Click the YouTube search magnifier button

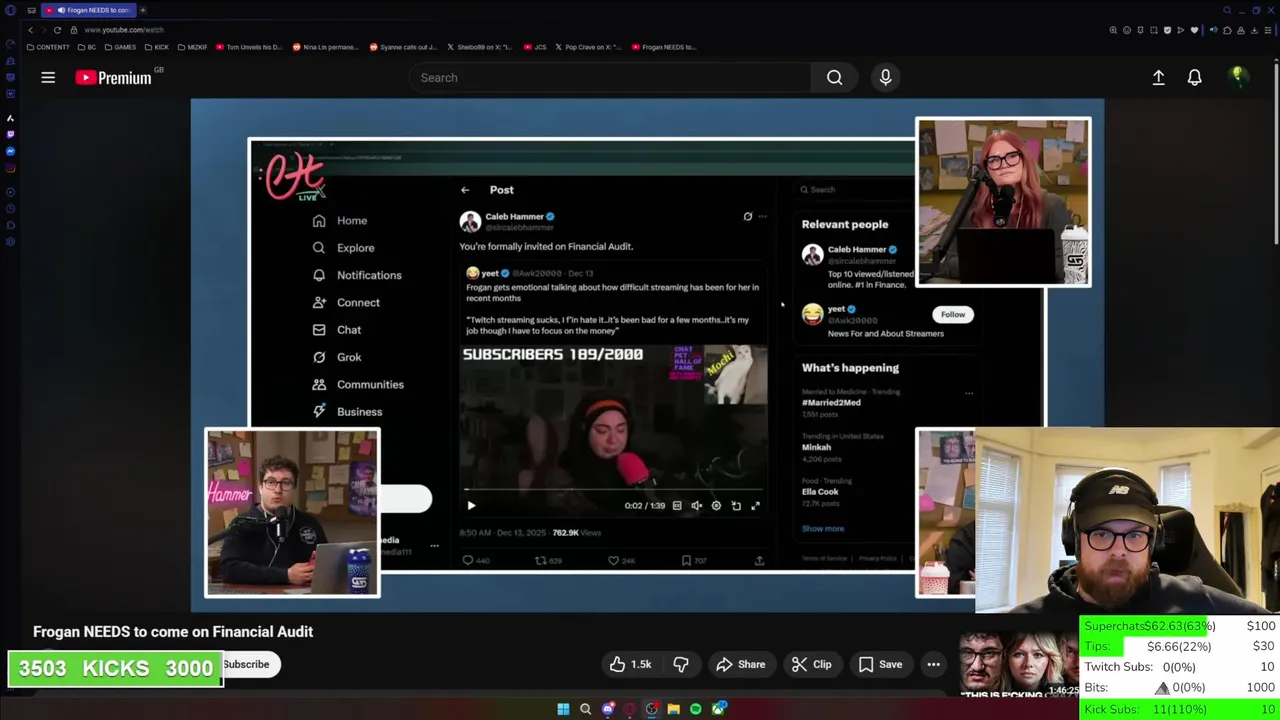(x=834, y=77)
